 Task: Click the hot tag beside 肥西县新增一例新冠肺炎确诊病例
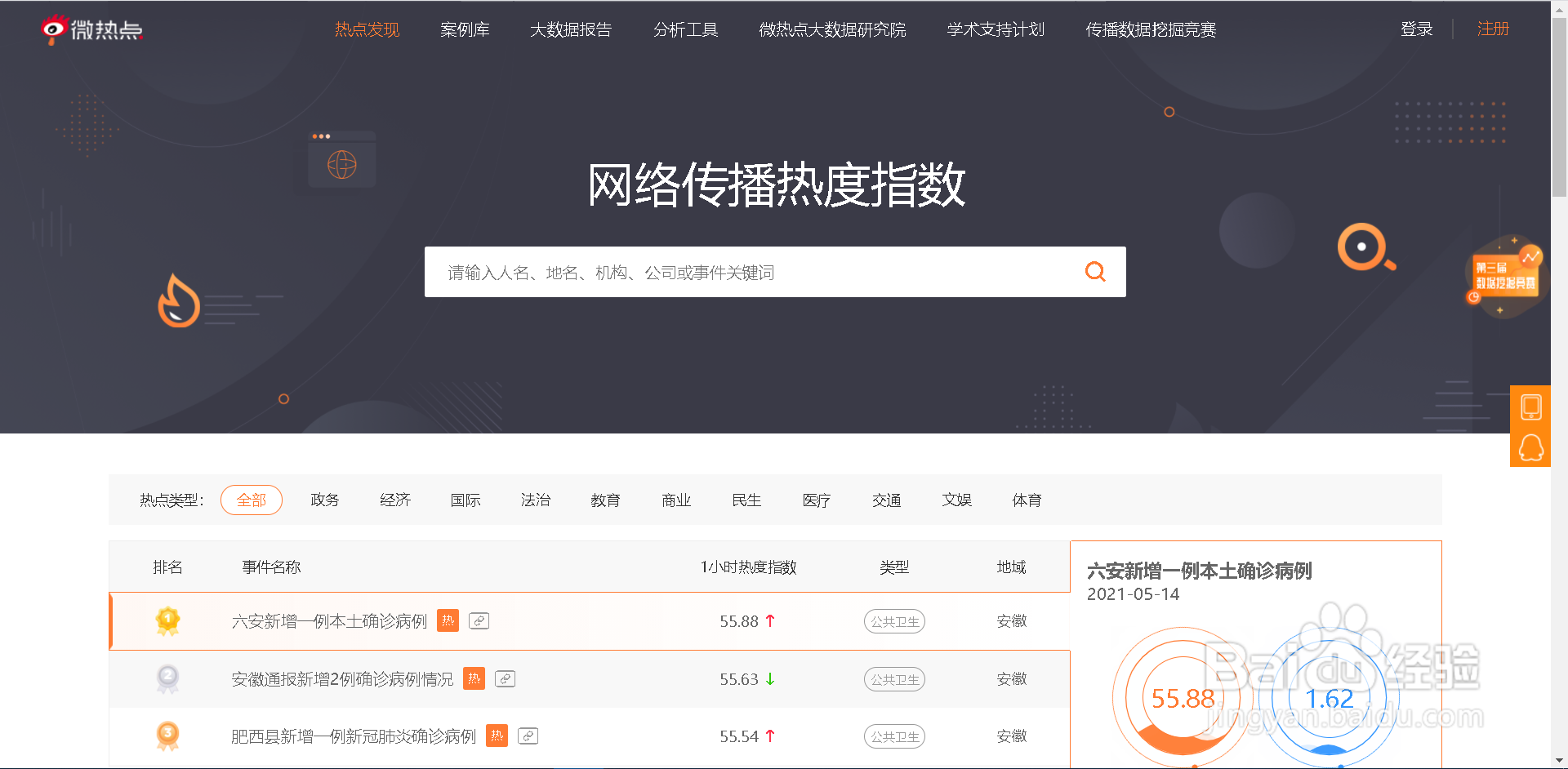coord(497,736)
